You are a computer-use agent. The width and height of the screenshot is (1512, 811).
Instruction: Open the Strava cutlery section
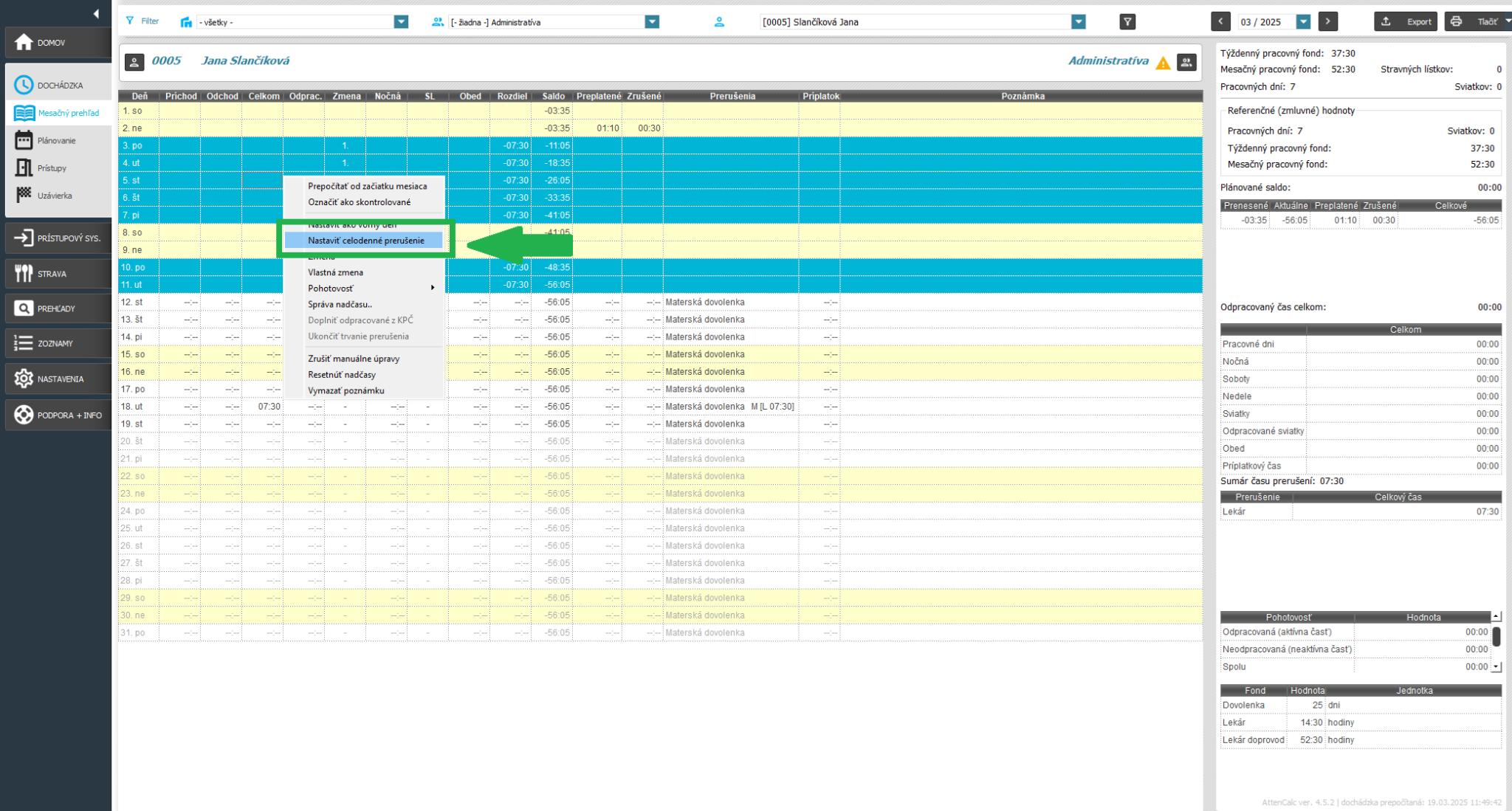pyautogui.click(x=24, y=274)
